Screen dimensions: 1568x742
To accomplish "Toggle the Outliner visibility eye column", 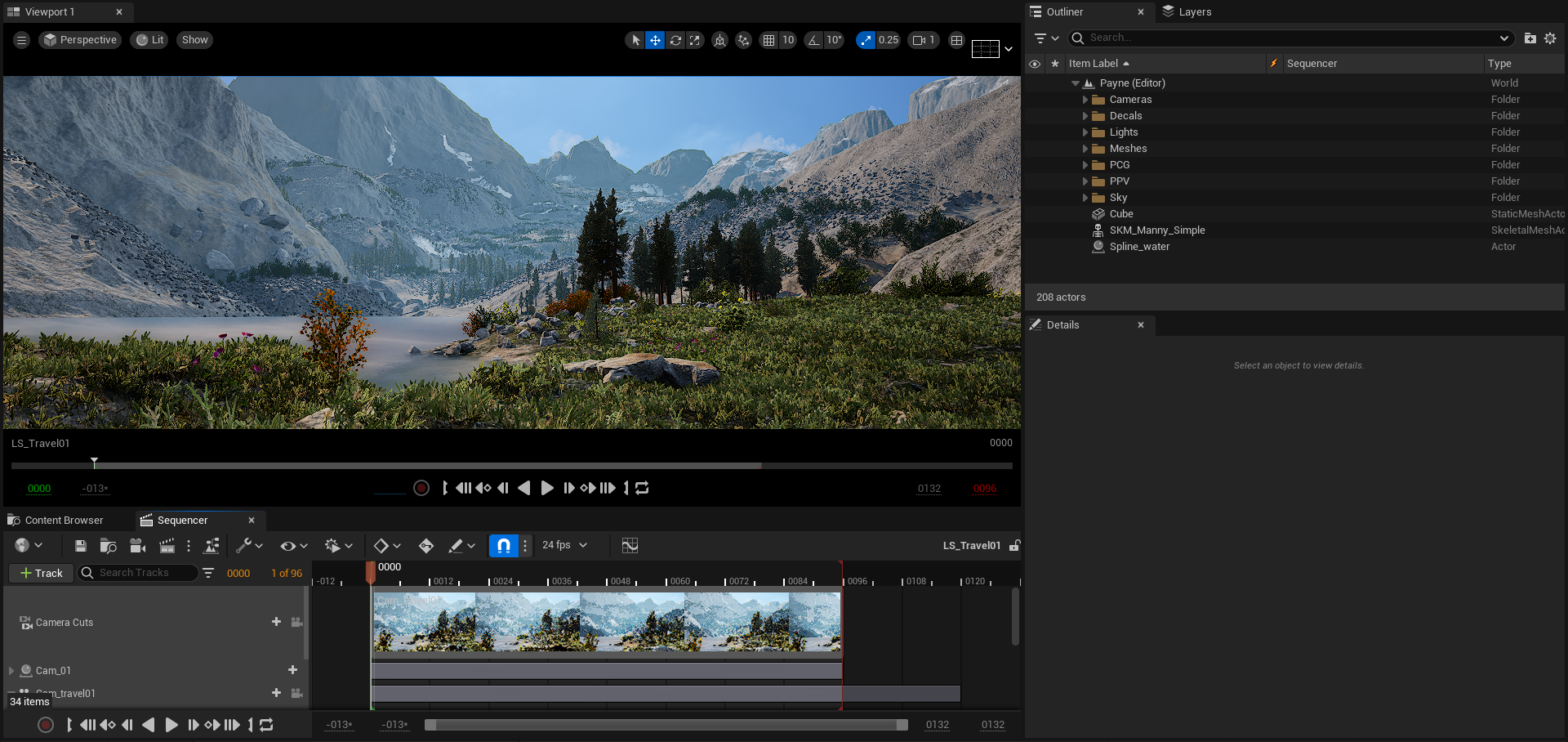I will pos(1035,64).
